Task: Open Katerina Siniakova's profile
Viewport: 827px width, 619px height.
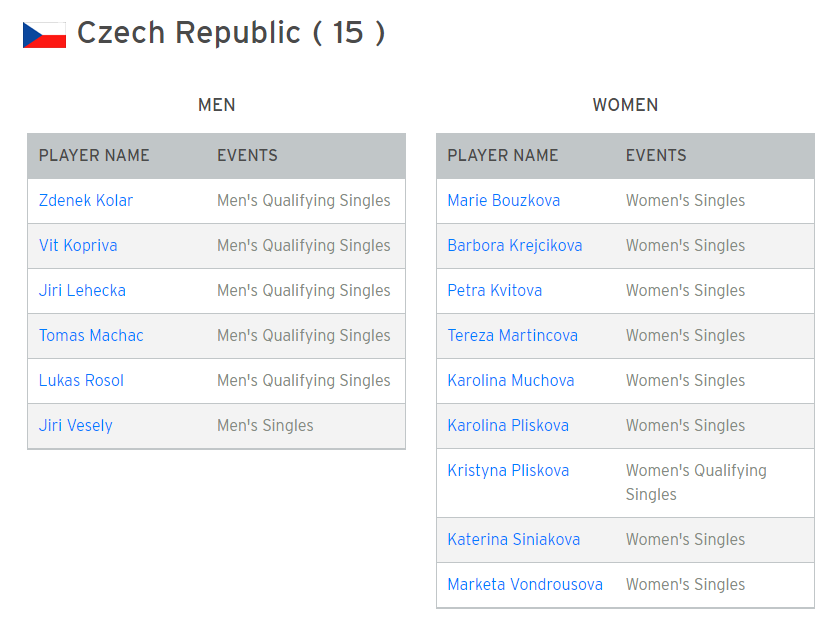Action: point(514,539)
